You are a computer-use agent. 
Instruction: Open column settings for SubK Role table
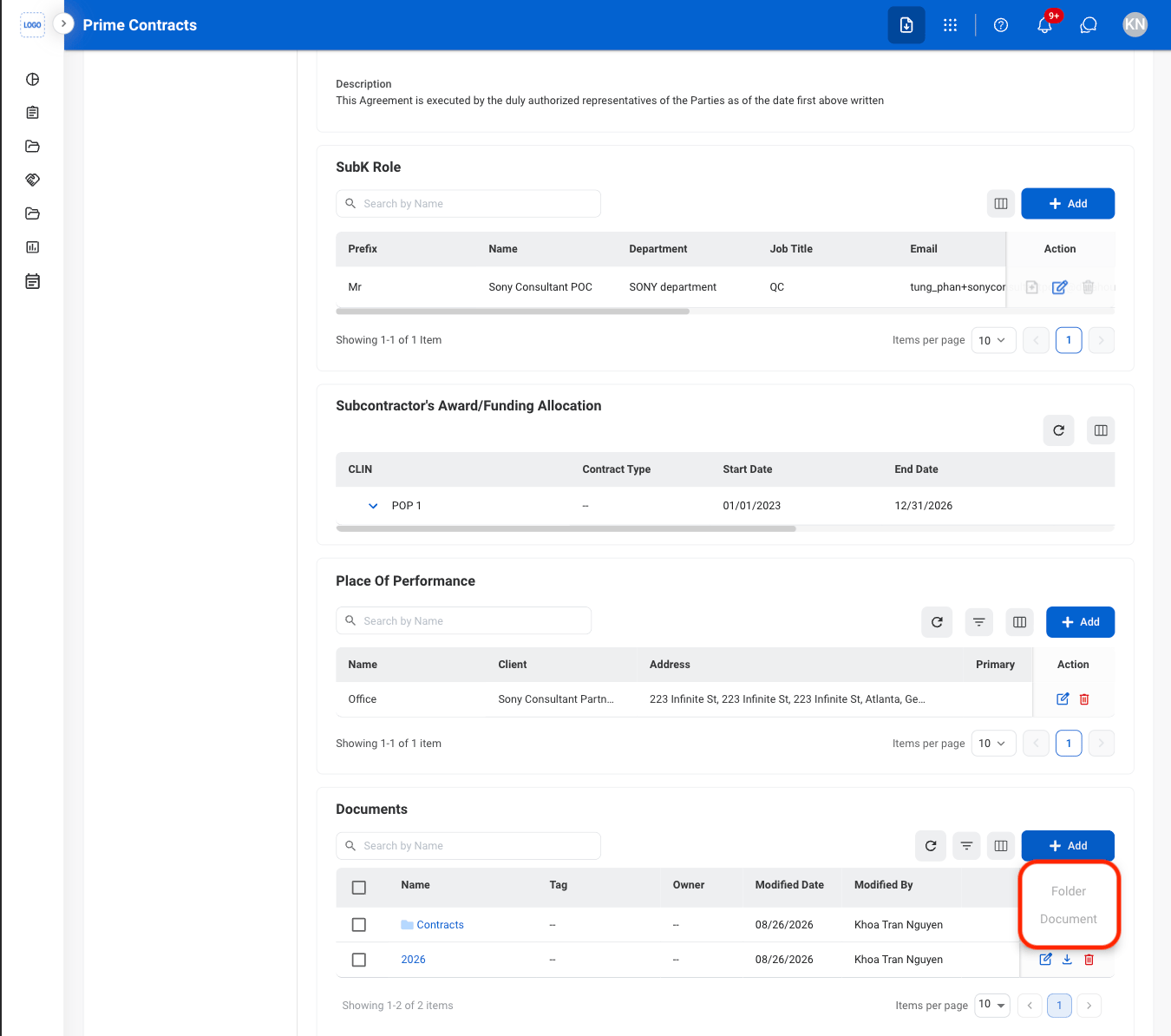click(1001, 204)
